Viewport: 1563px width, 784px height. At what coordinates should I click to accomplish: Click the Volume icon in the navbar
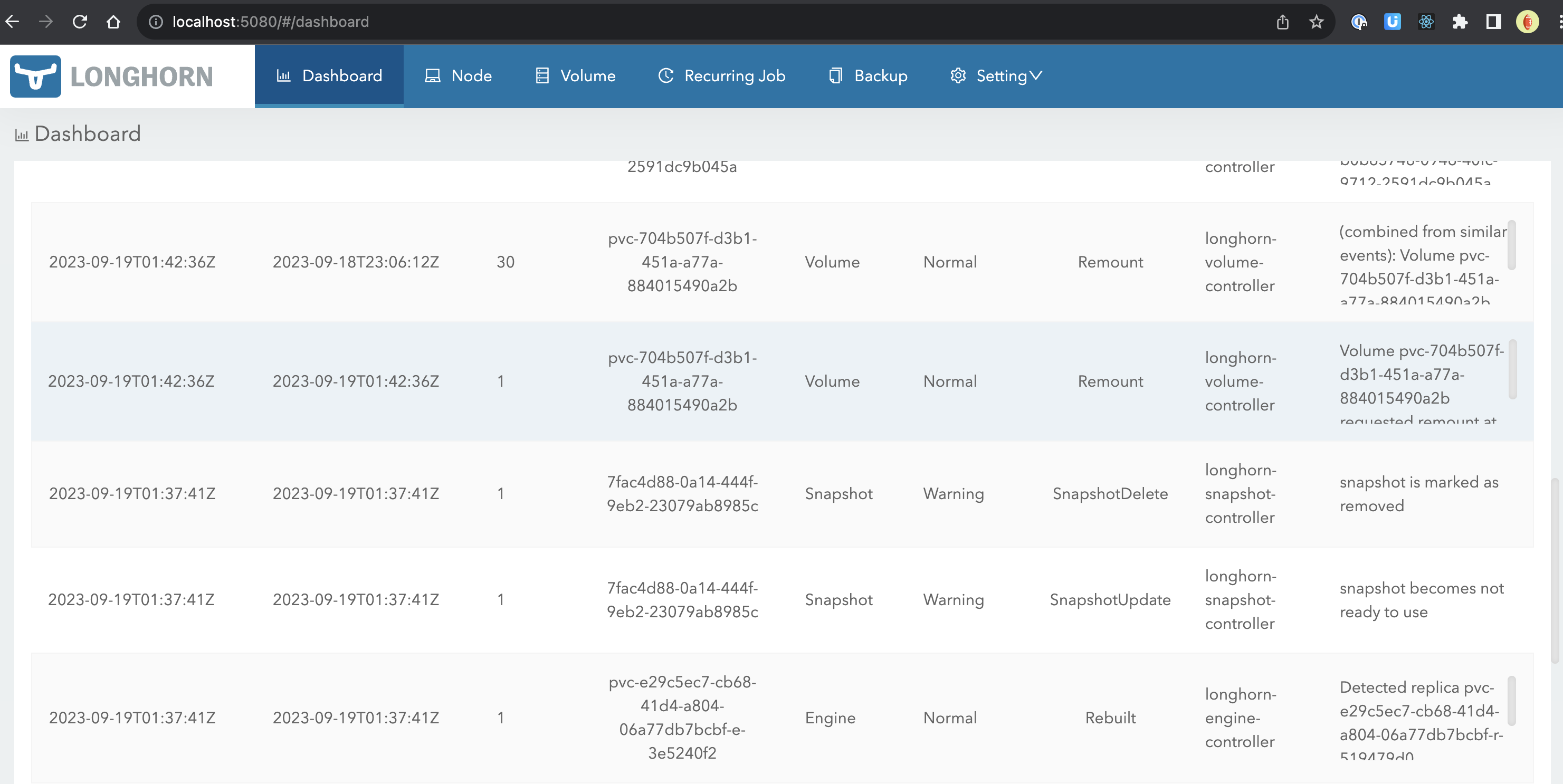pos(542,75)
